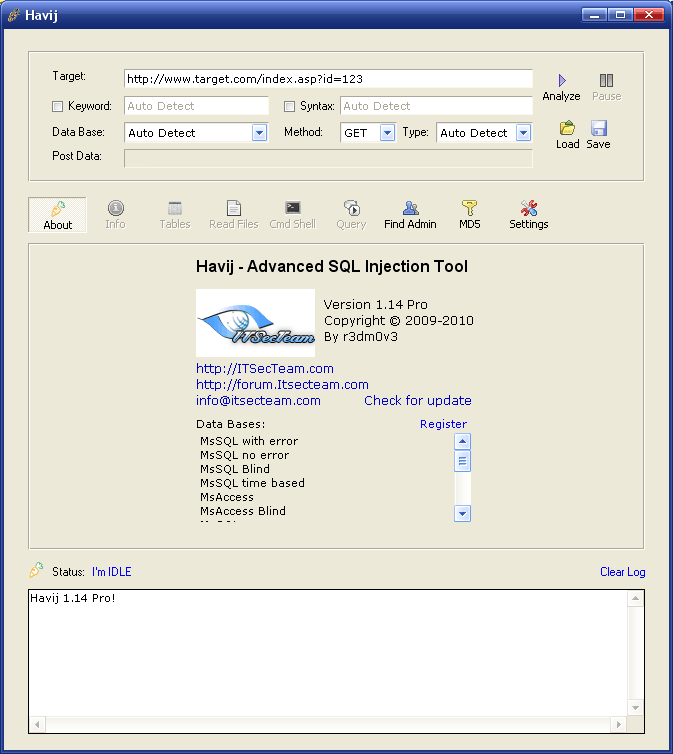This screenshot has height=754, width=673.
Task: Open the Find Admin tool
Action: click(x=410, y=215)
